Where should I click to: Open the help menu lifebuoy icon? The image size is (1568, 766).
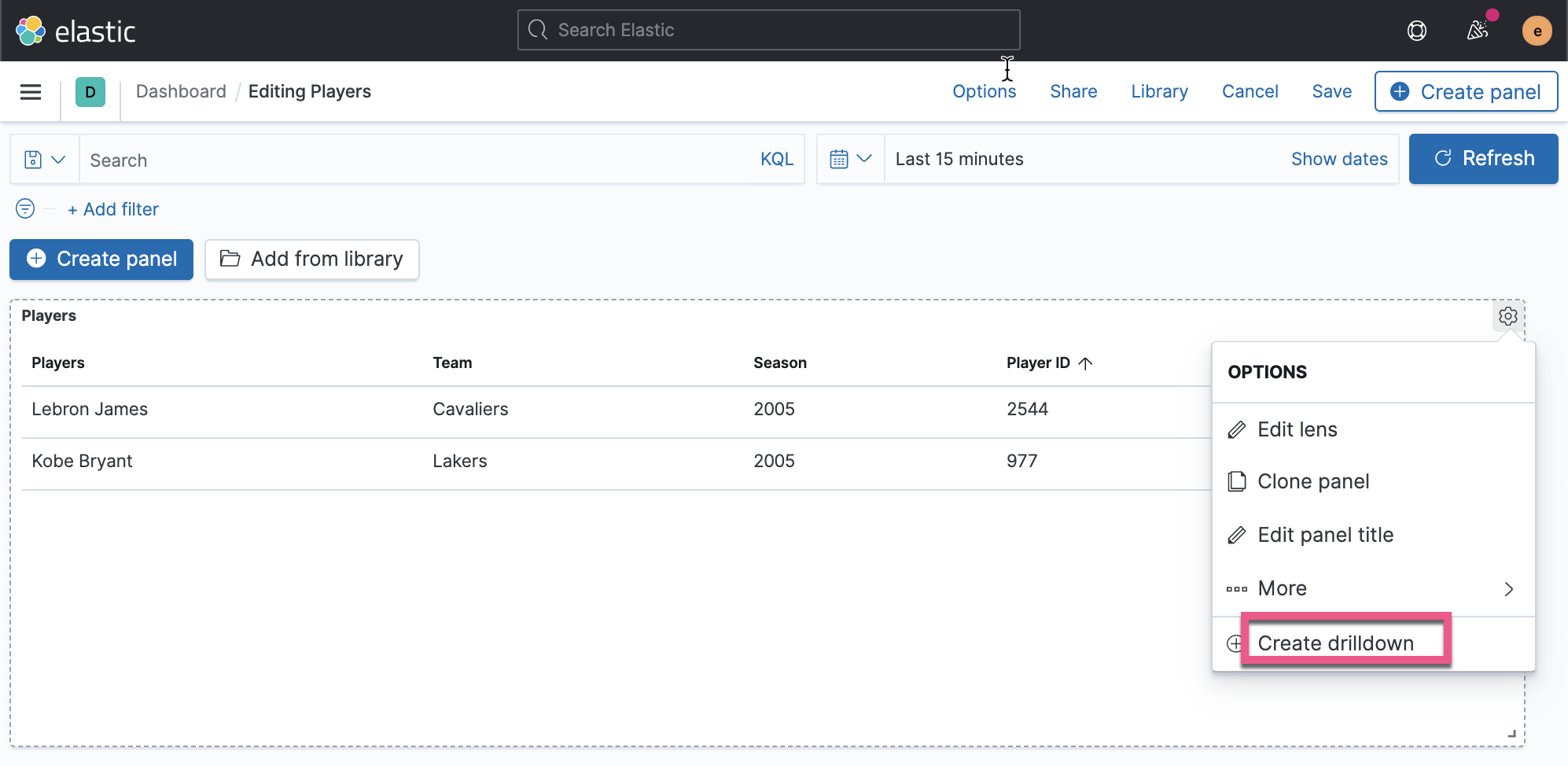tap(1417, 31)
